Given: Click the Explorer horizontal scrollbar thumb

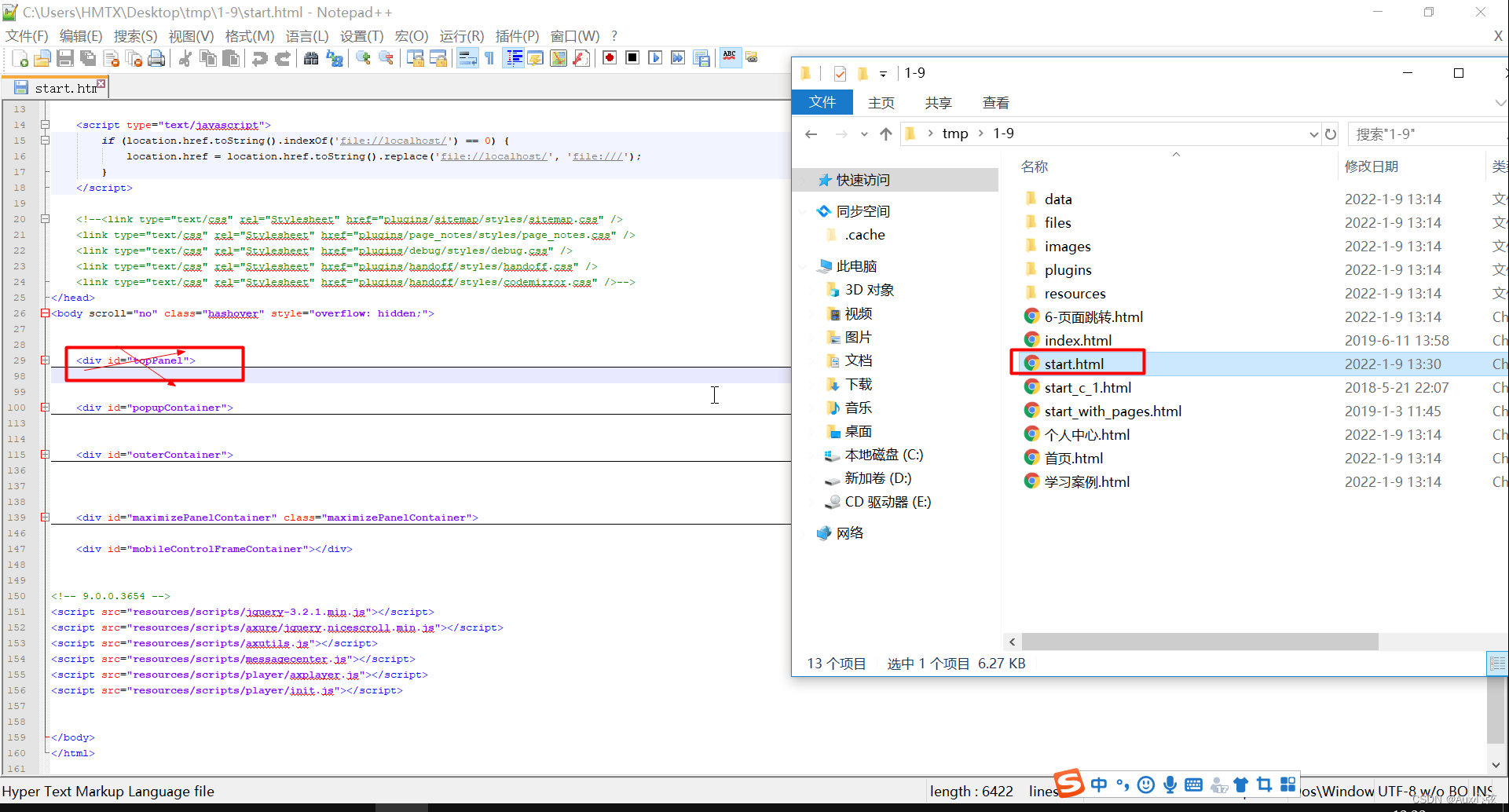Looking at the screenshot, I should tap(1200, 642).
